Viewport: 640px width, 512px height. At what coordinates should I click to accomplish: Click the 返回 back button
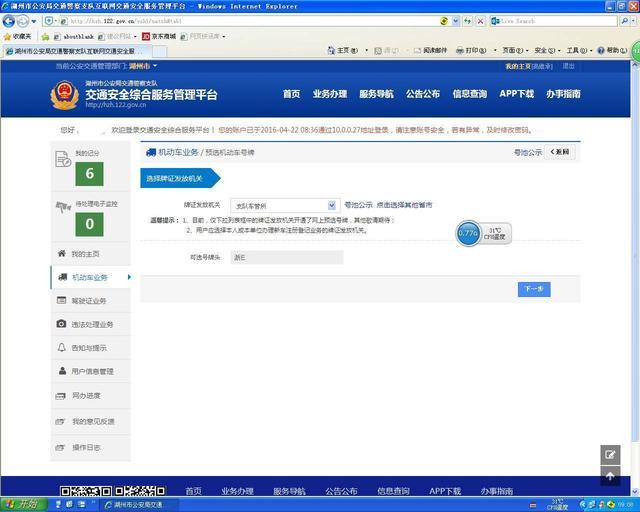tap(560, 152)
